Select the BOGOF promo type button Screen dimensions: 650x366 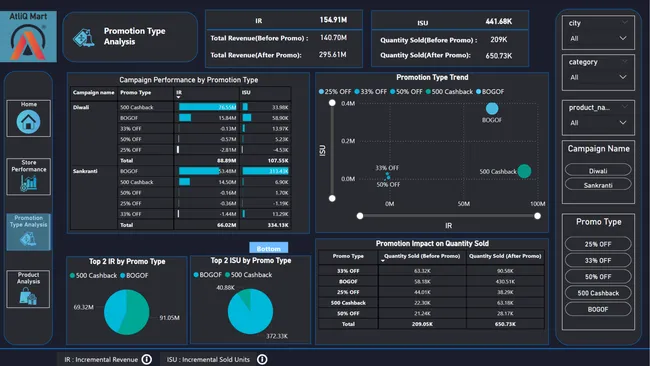598,309
